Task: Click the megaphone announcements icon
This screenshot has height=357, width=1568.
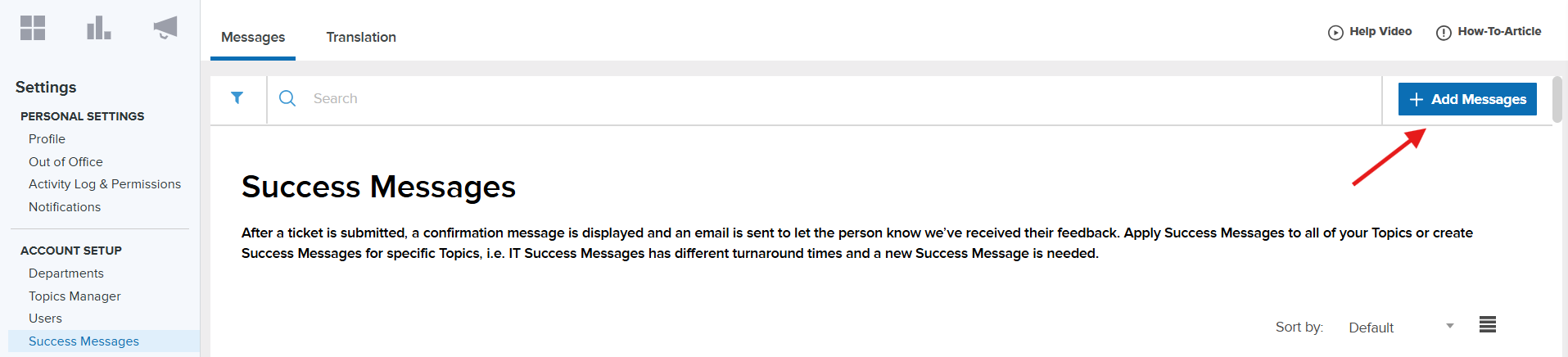Action: (165, 28)
